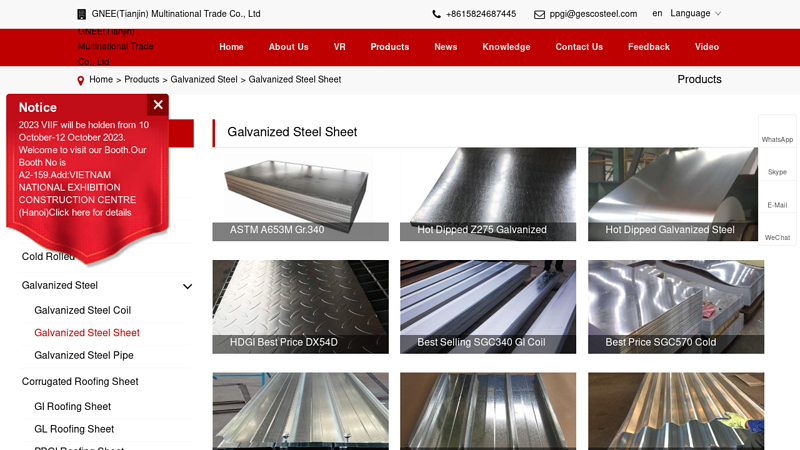
Task: Open the VR menu item
Action: coord(339,47)
